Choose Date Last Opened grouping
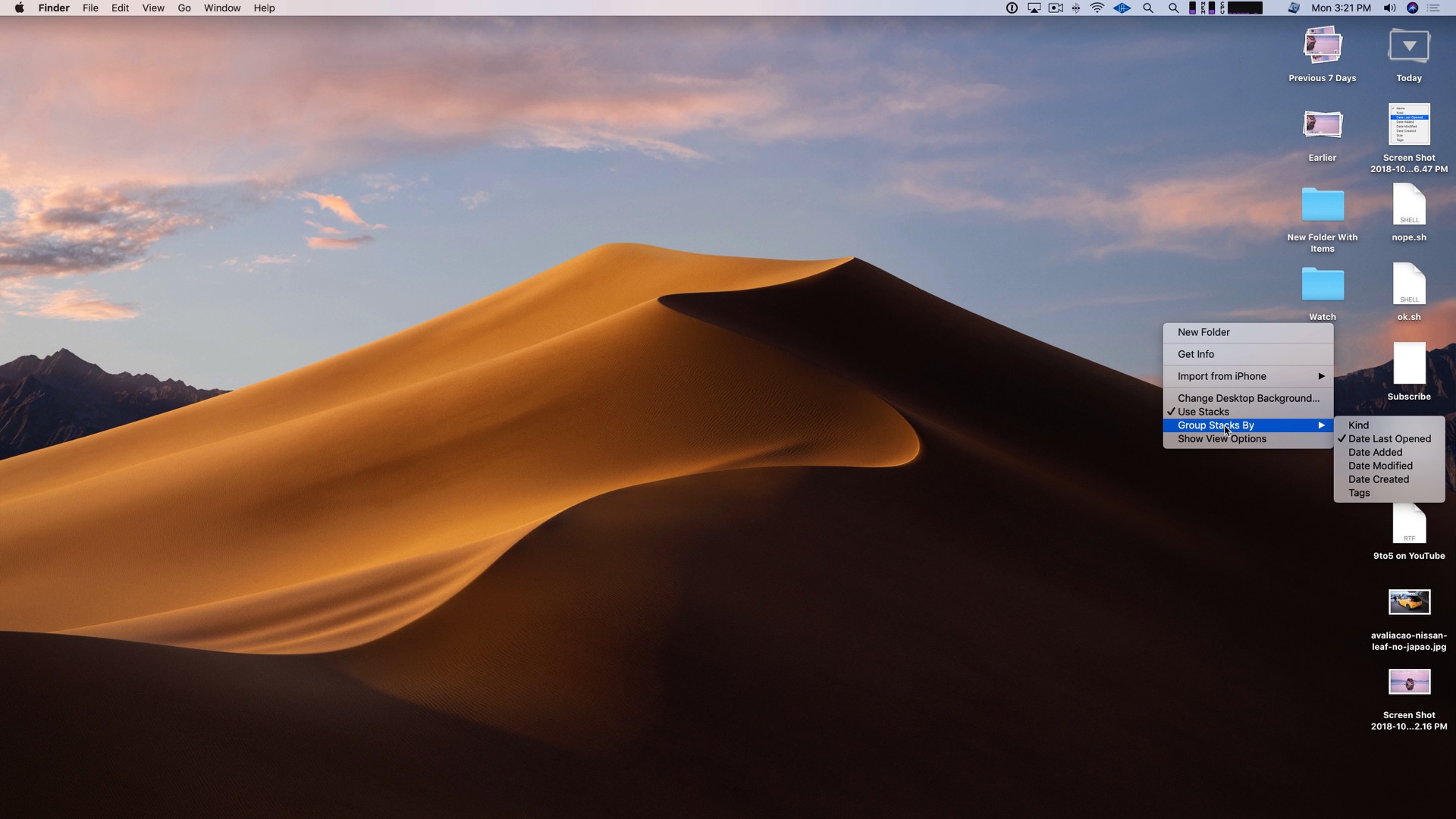The image size is (1456, 819). pos(1389,439)
